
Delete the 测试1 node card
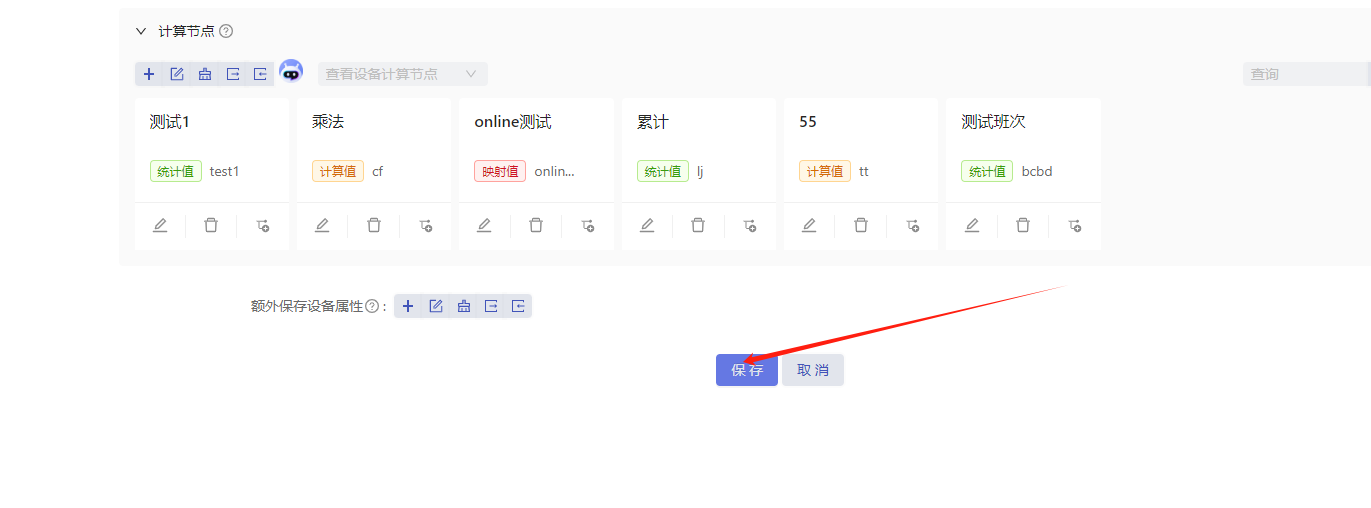pyautogui.click(x=211, y=226)
